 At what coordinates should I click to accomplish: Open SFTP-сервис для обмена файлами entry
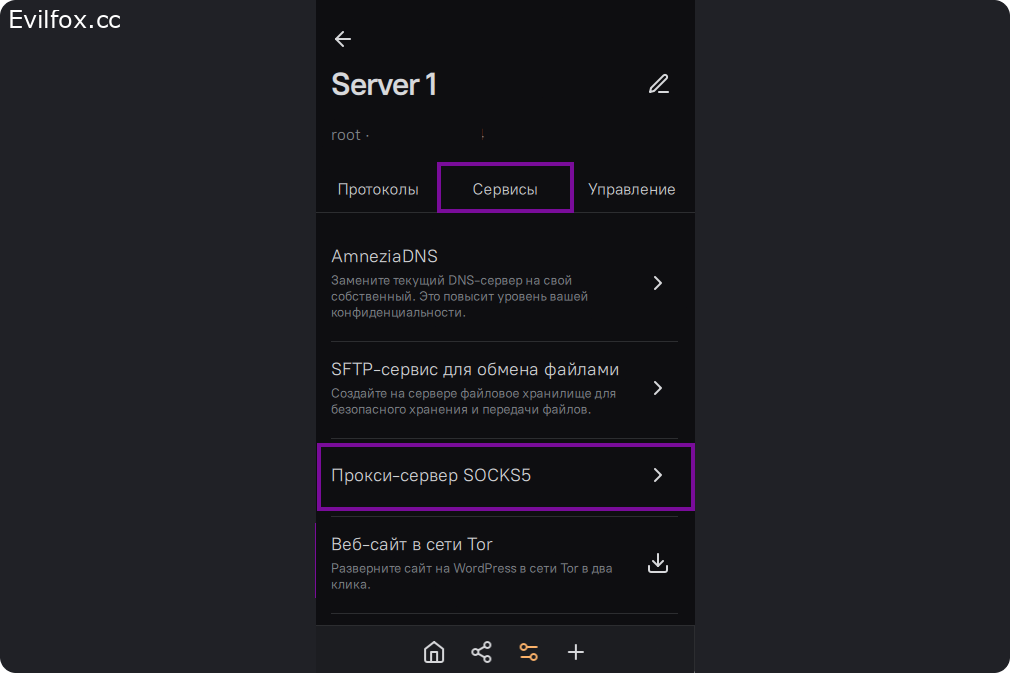[475, 370]
